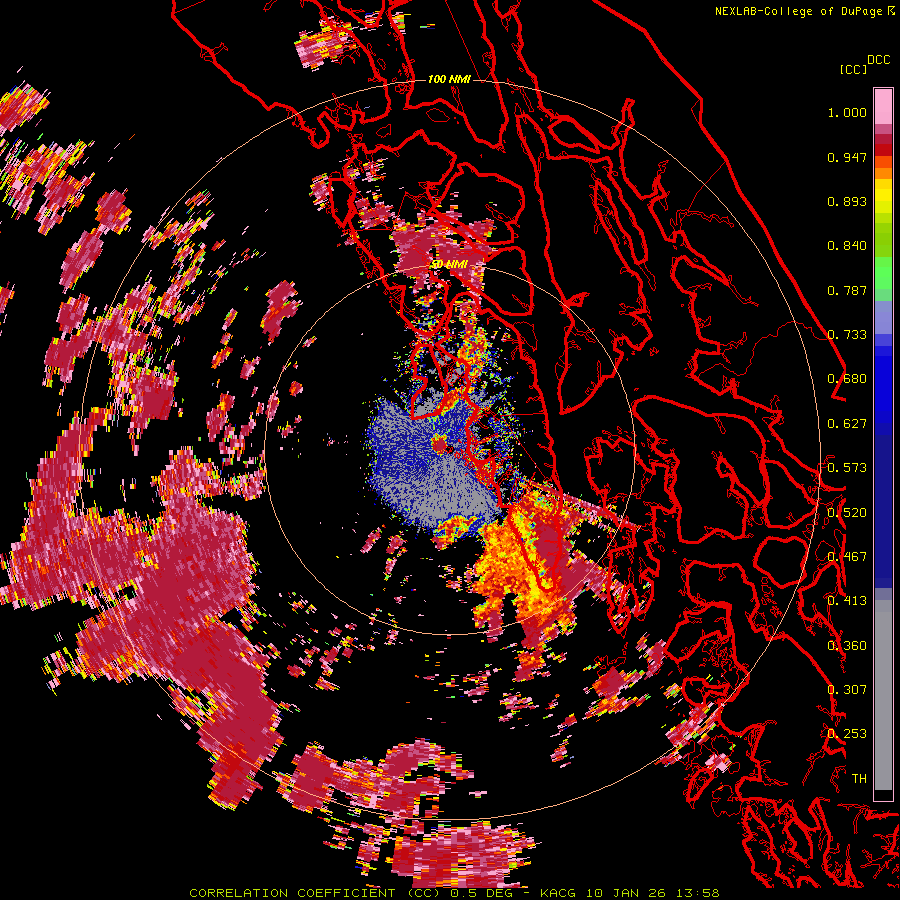Click the 1.000 scale value
900x900 pixels.
coord(847,112)
